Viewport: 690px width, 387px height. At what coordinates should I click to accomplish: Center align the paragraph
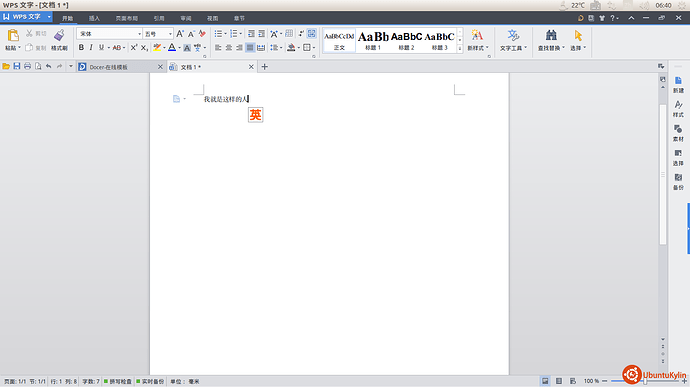[229, 48]
